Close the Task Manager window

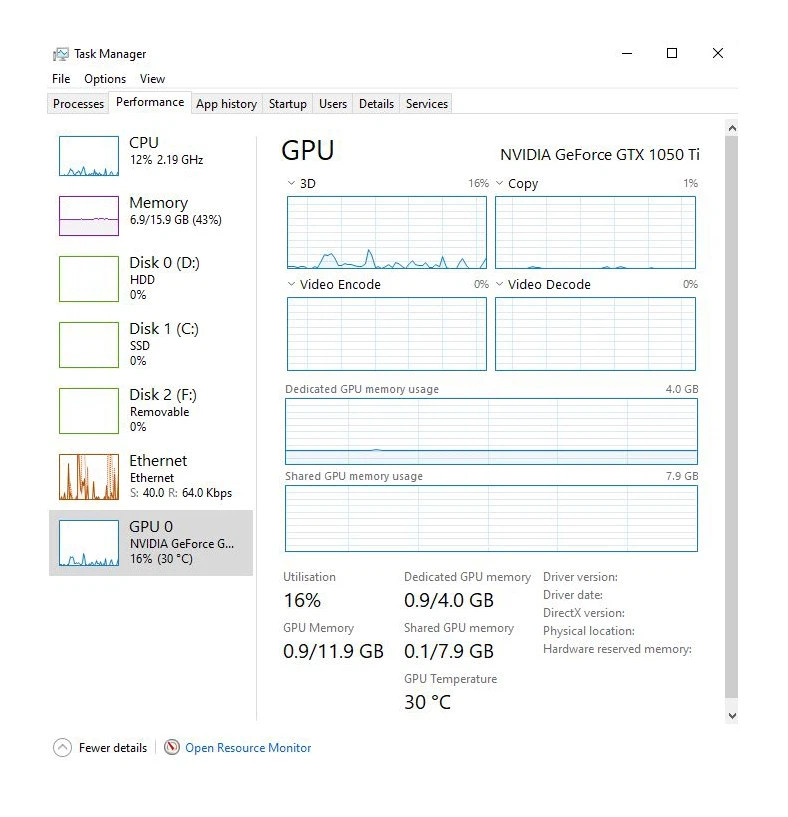(718, 53)
